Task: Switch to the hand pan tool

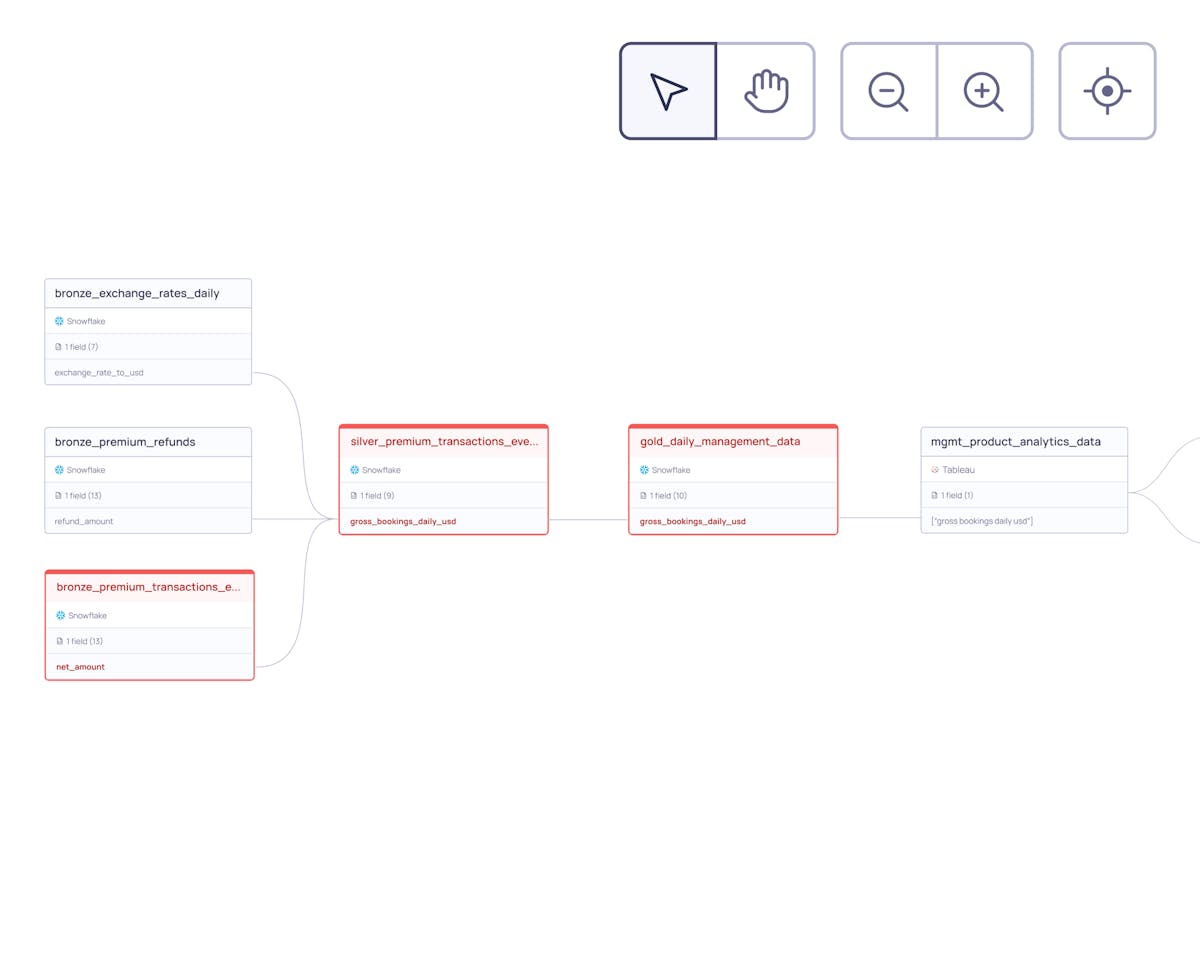Action: pos(767,90)
